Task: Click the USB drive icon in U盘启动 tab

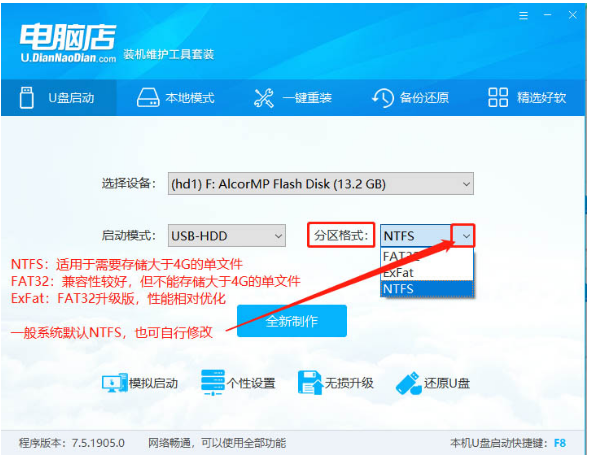Action: [x=27, y=98]
